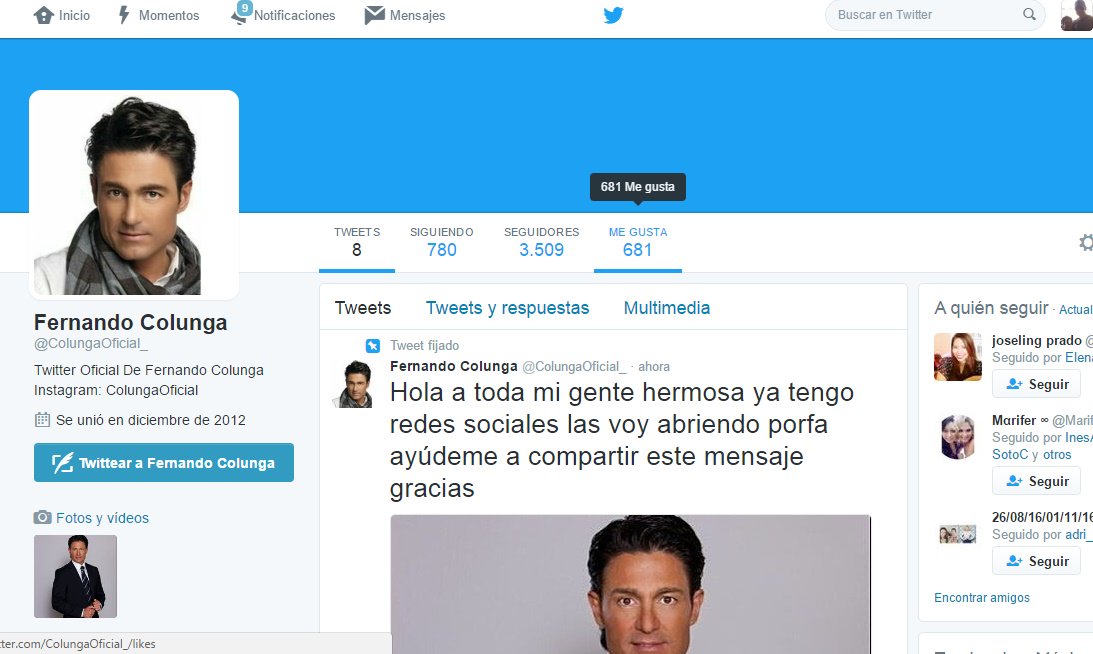Image resolution: width=1093 pixels, height=654 pixels.
Task: Open 26/08/16/01/11/16 account avatar
Action: (x=958, y=534)
